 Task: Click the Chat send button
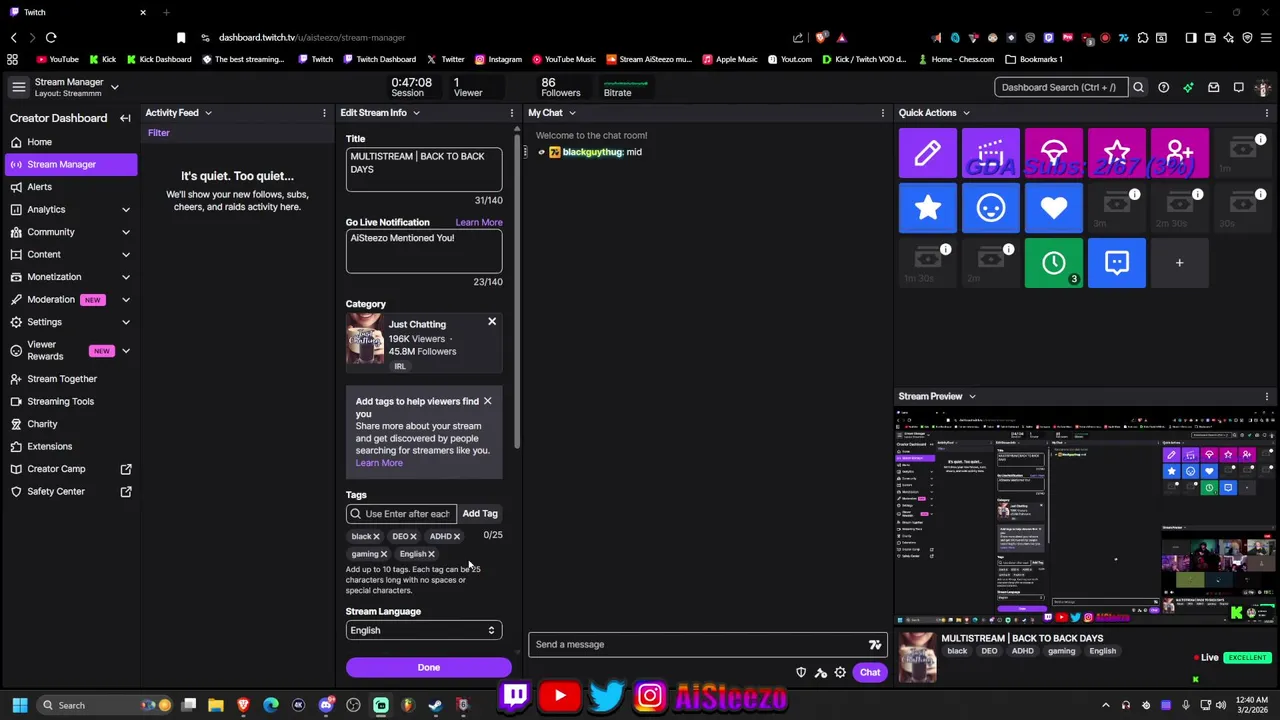pyautogui.click(x=870, y=672)
